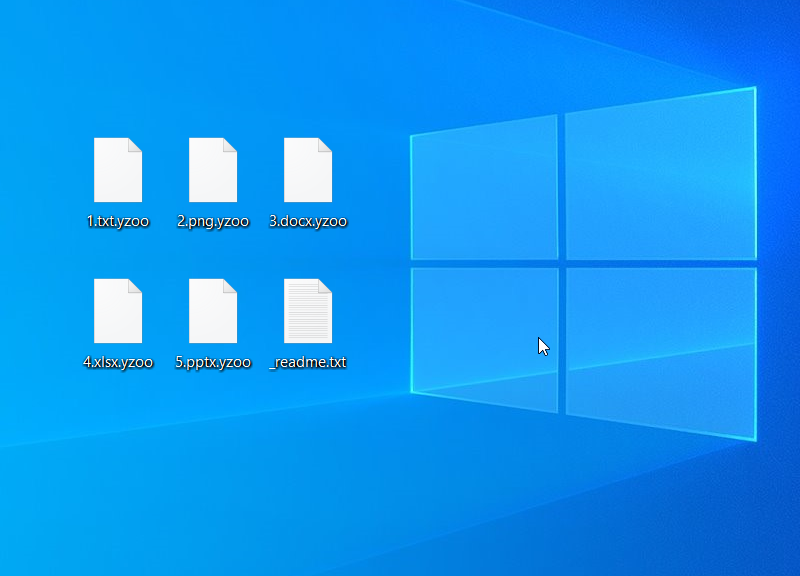Click the 5.pptx.yzoo file icon
800x576 pixels.
click(213, 311)
